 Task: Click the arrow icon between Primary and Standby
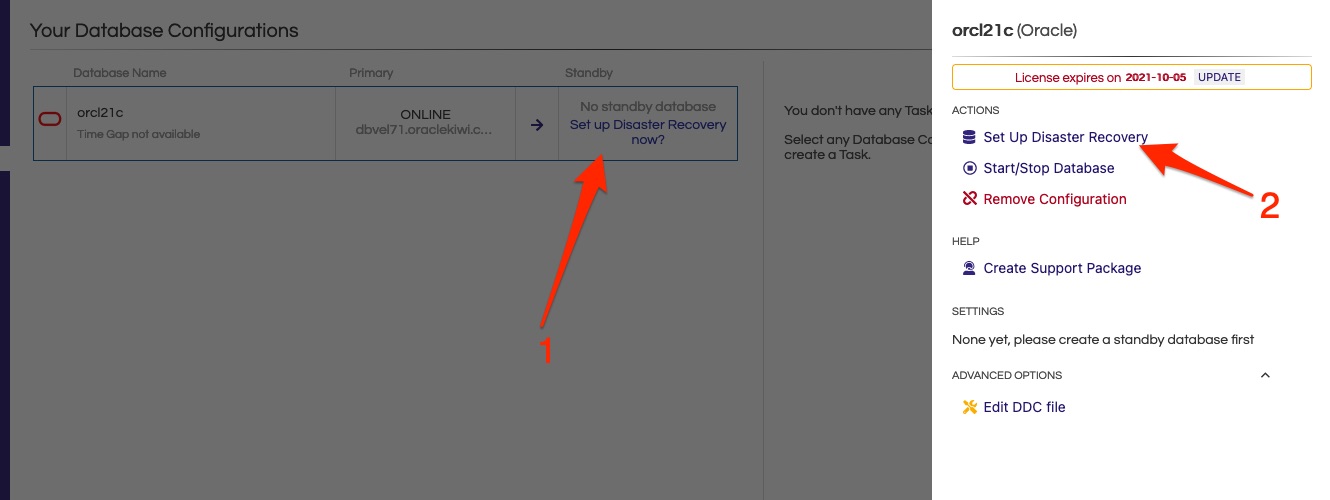pyautogui.click(x=537, y=125)
